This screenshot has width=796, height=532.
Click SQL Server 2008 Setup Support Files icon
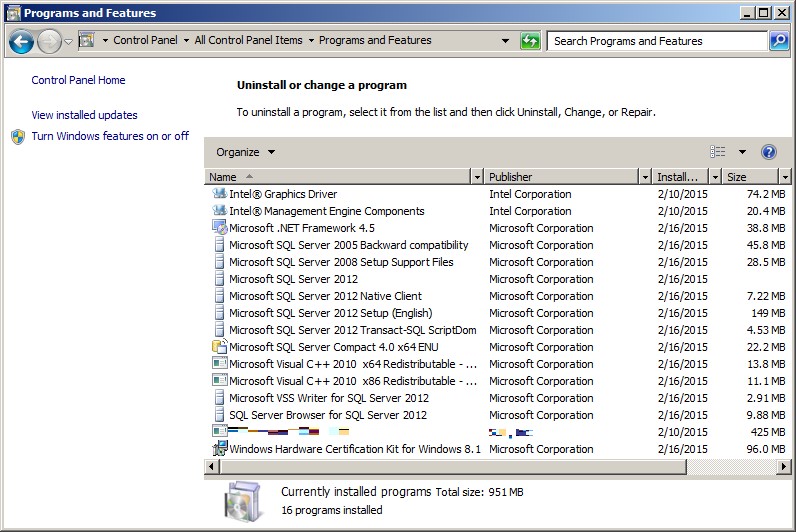tap(219, 261)
